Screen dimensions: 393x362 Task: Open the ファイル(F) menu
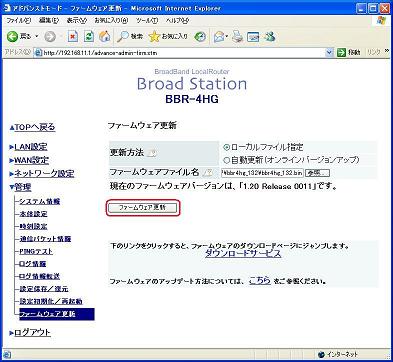tap(19, 21)
